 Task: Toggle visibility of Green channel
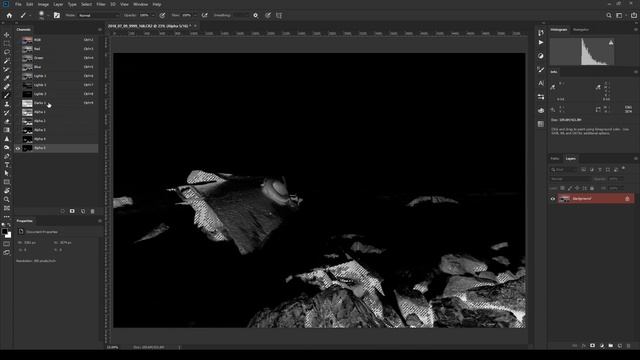point(18,58)
